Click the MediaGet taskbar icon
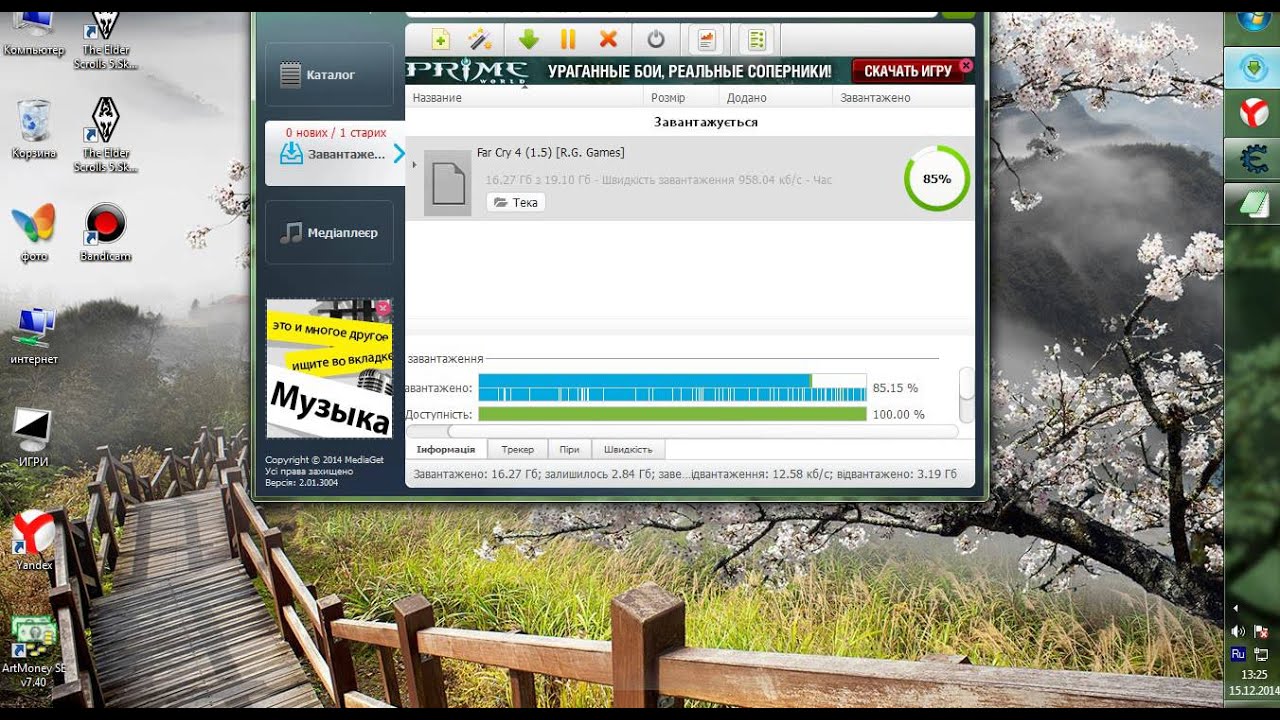This screenshot has height=720, width=1280. [1253, 69]
